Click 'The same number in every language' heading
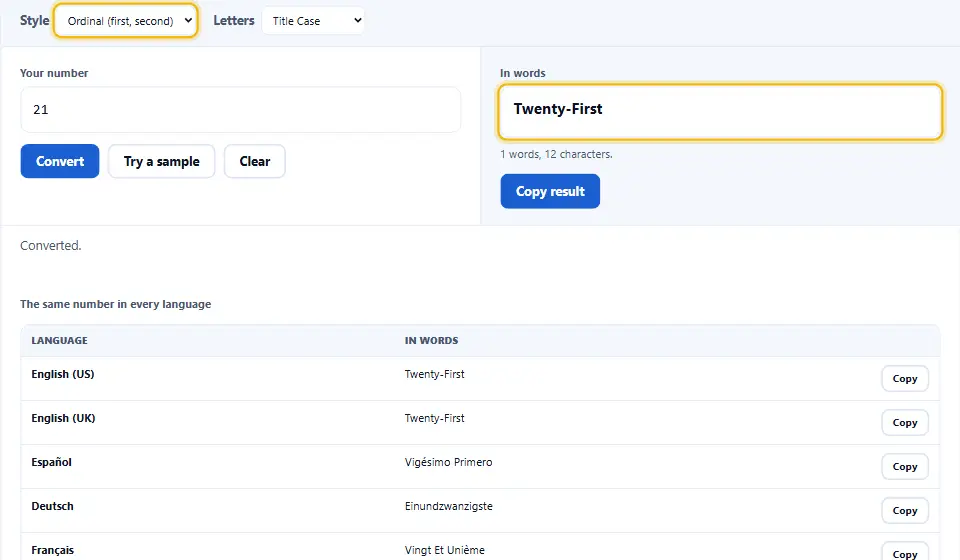Viewport: 960px width, 560px height. 115,304
